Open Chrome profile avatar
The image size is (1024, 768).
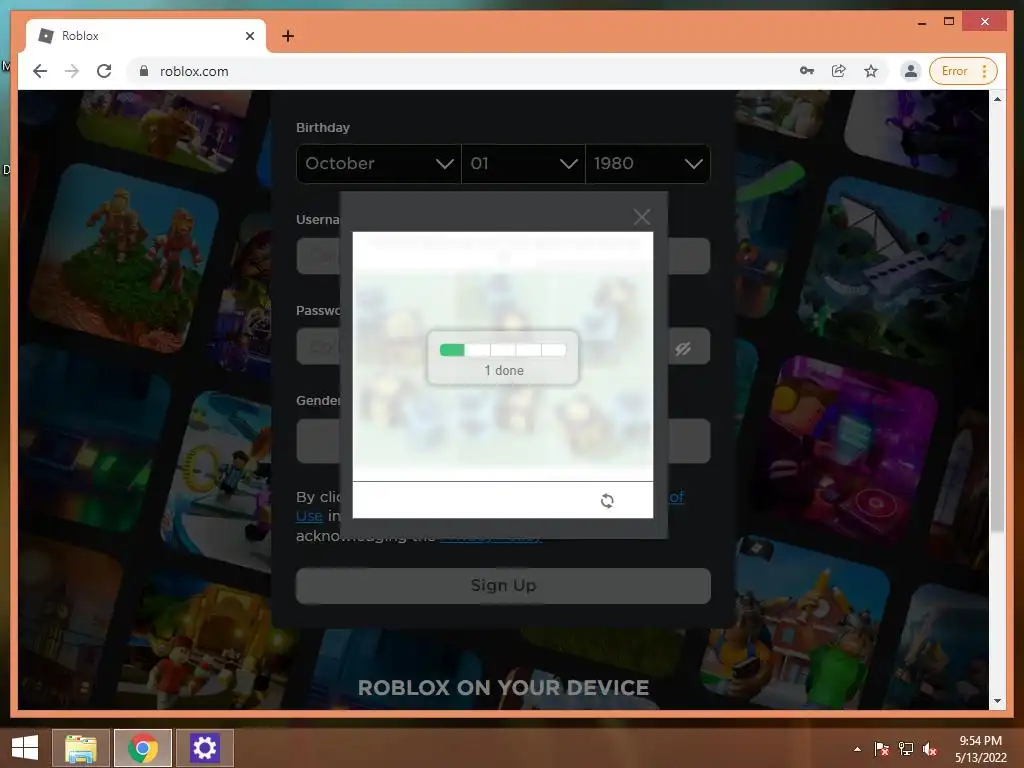click(x=910, y=71)
